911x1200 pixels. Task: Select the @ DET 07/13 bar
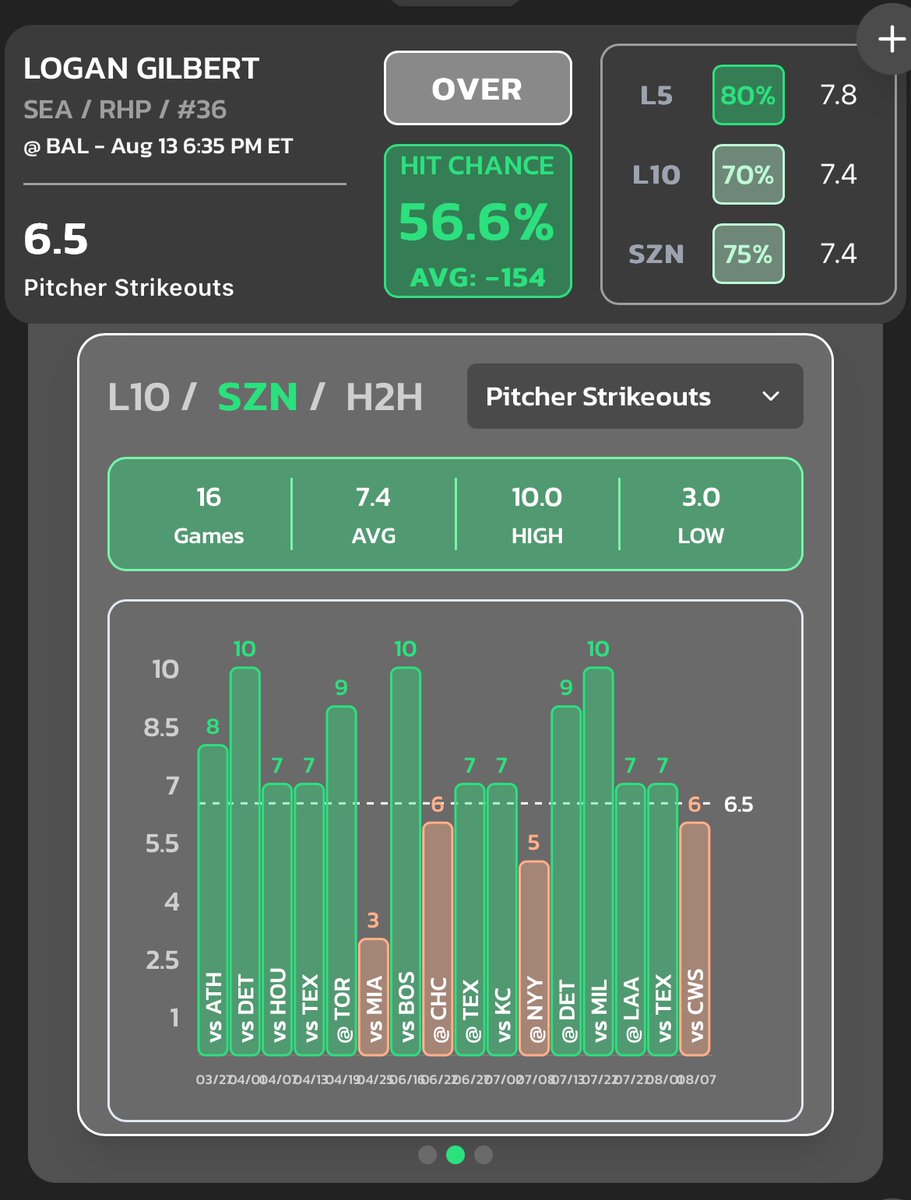(566, 880)
